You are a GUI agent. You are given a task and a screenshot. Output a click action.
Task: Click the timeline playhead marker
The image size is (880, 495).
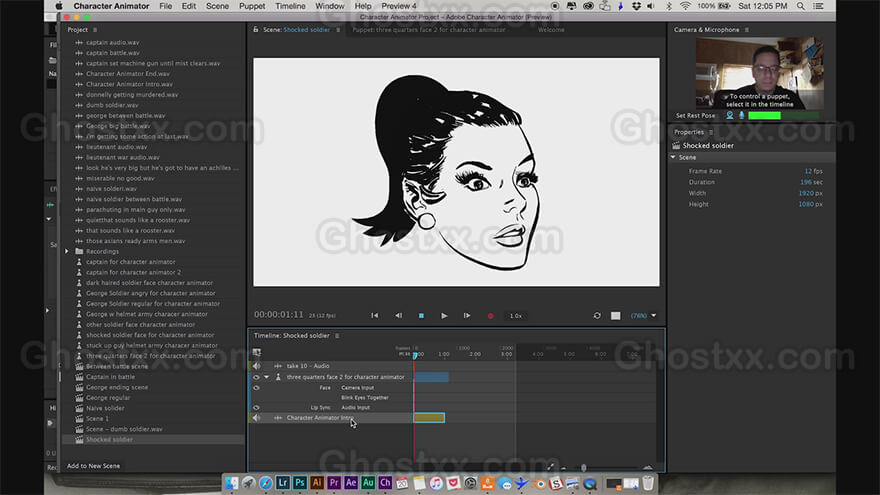(415, 355)
